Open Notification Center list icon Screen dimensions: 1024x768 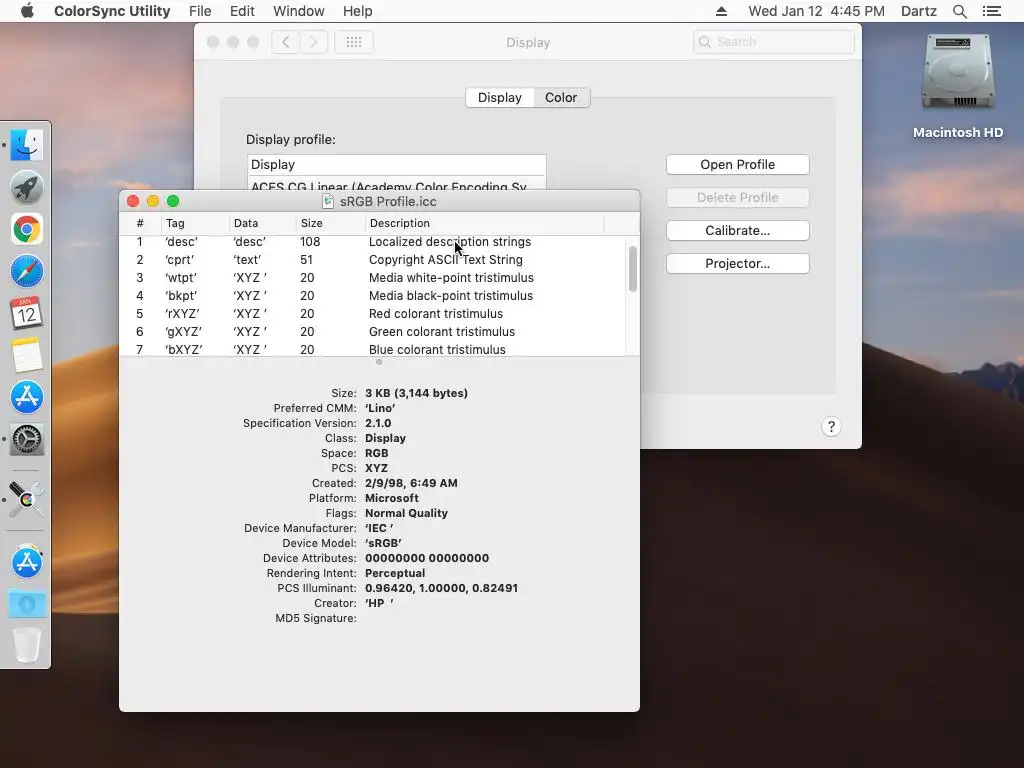point(991,11)
